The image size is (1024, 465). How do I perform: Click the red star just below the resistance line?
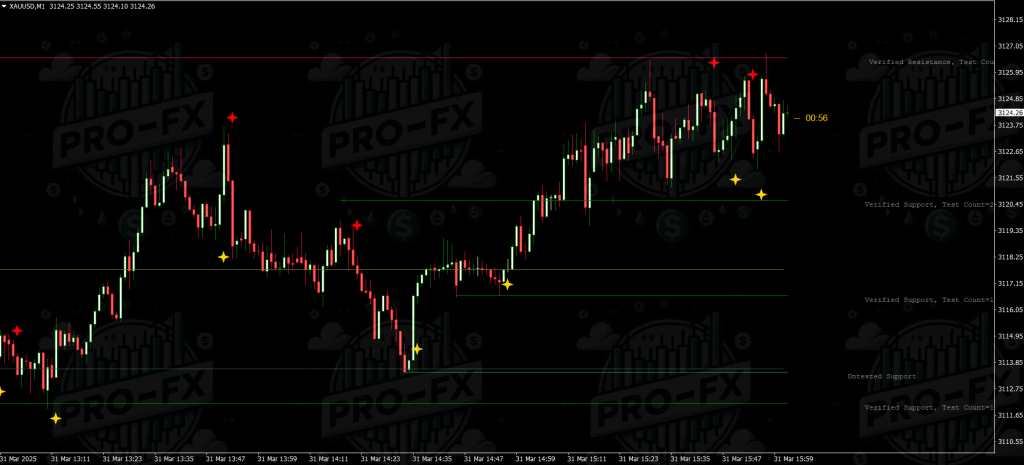click(714, 63)
